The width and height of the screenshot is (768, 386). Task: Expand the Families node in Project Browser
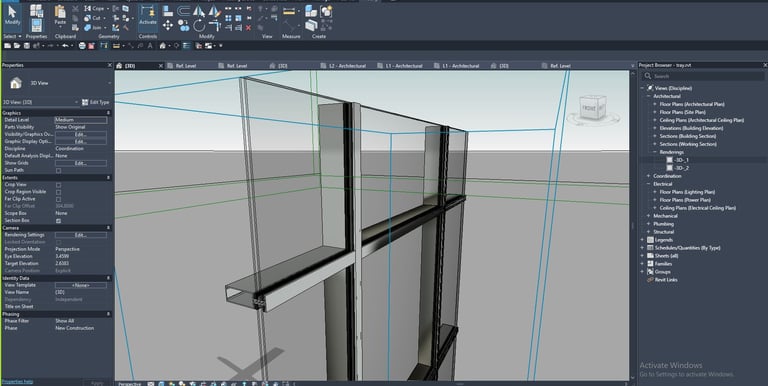[x=643, y=264]
